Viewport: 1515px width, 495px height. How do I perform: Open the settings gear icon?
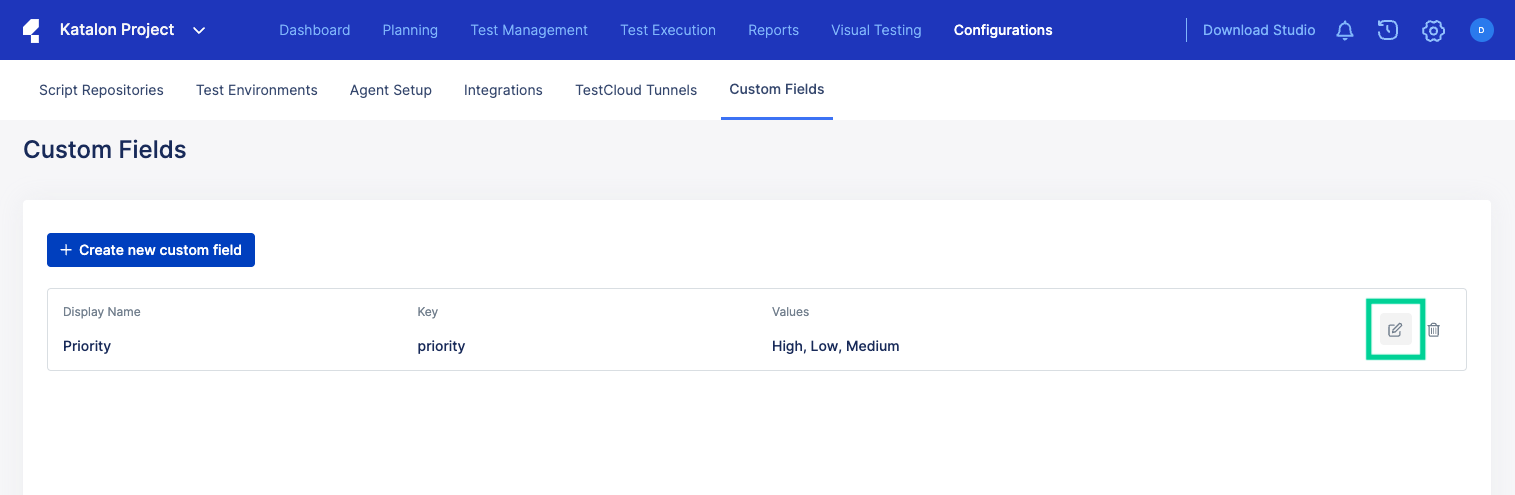(x=1433, y=30)
